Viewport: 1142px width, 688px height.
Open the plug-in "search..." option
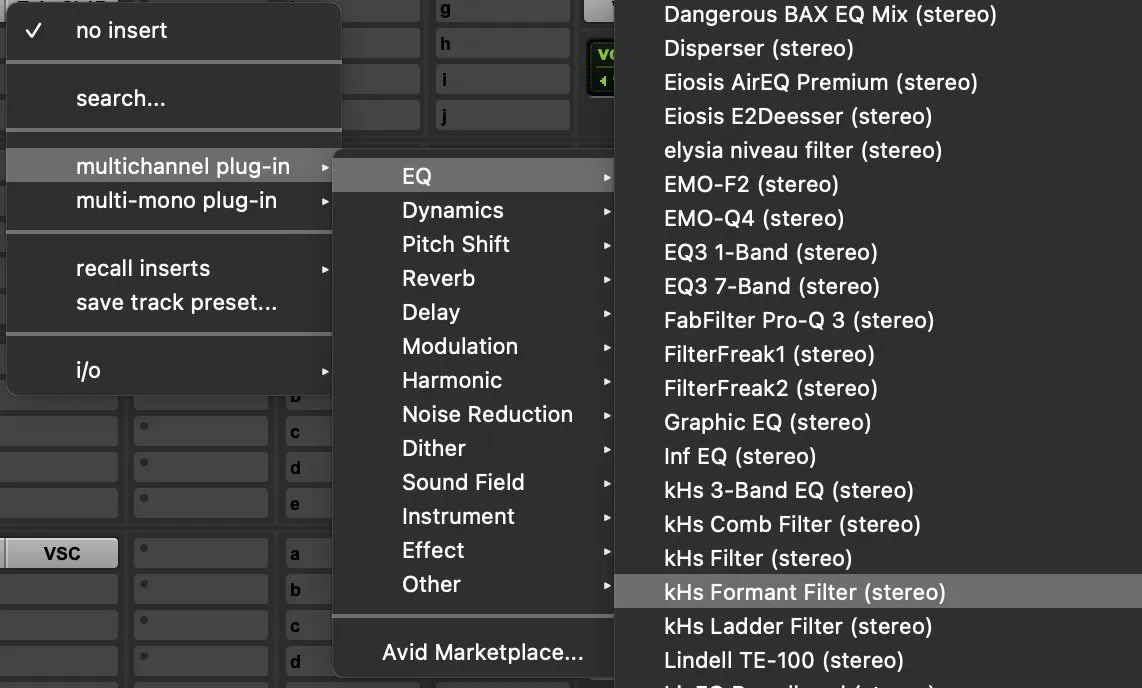(x=121, y=98)
